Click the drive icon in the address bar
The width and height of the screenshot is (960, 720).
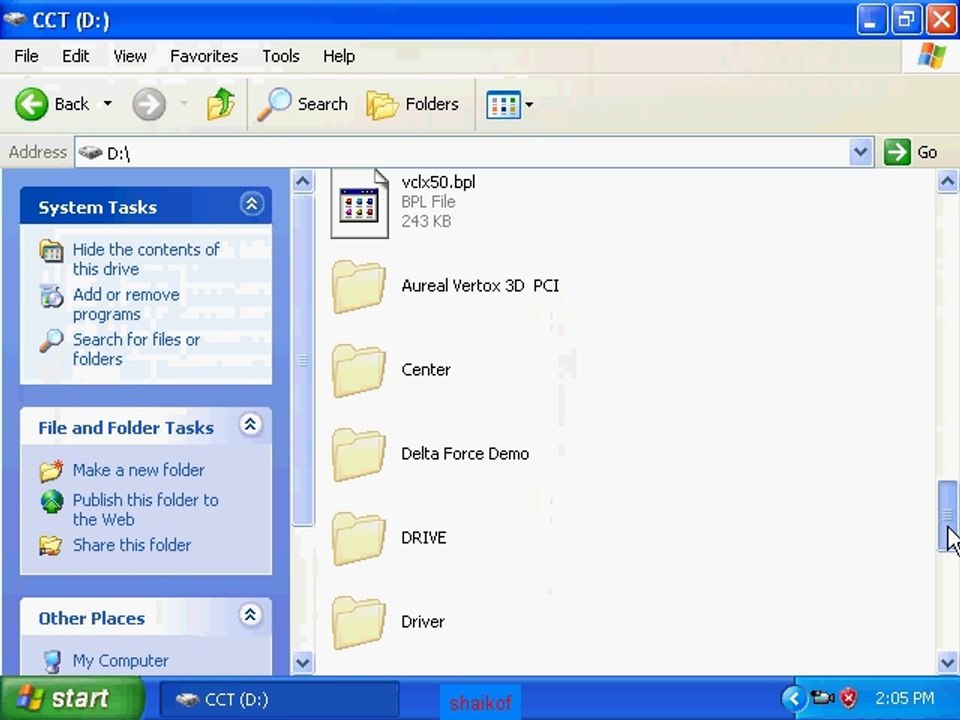(90, 152)
